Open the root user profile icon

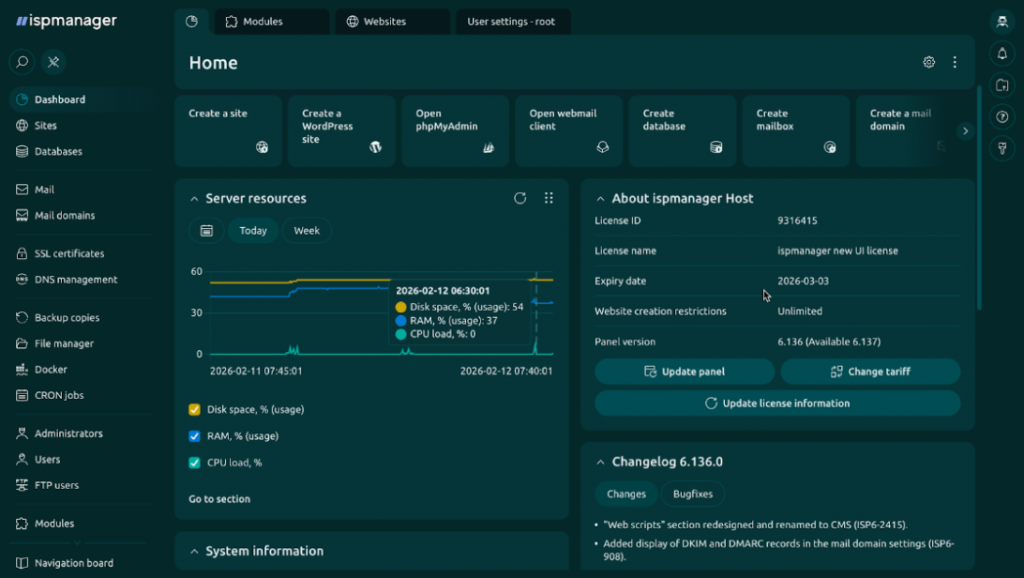pos(1001,22)
